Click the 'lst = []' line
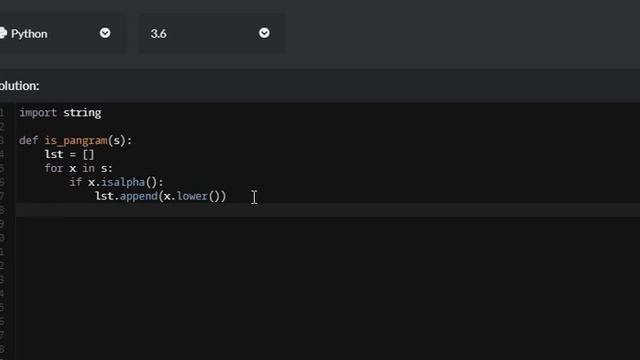 69,155
